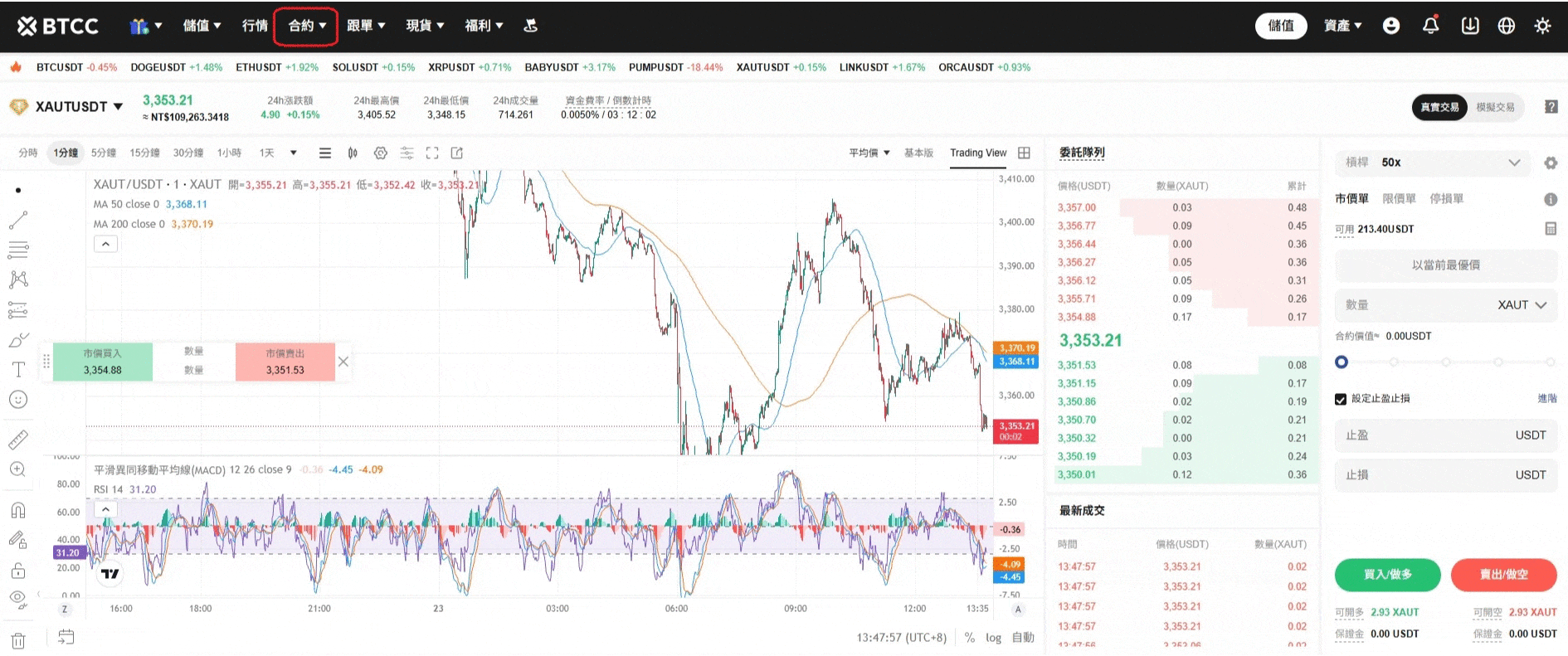Select the long position forecast tool
The width and height of the screenshot is (1568, 656).
click(x=18, y=310)
